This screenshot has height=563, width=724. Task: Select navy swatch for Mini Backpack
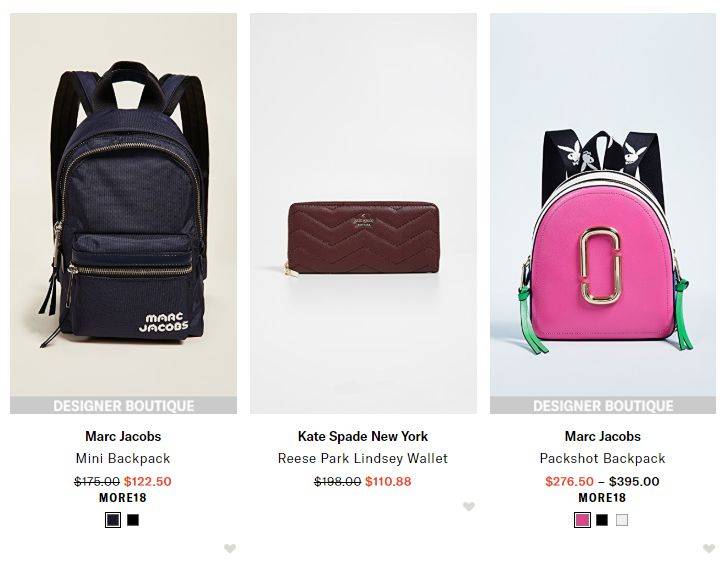(x=113, y=520)
